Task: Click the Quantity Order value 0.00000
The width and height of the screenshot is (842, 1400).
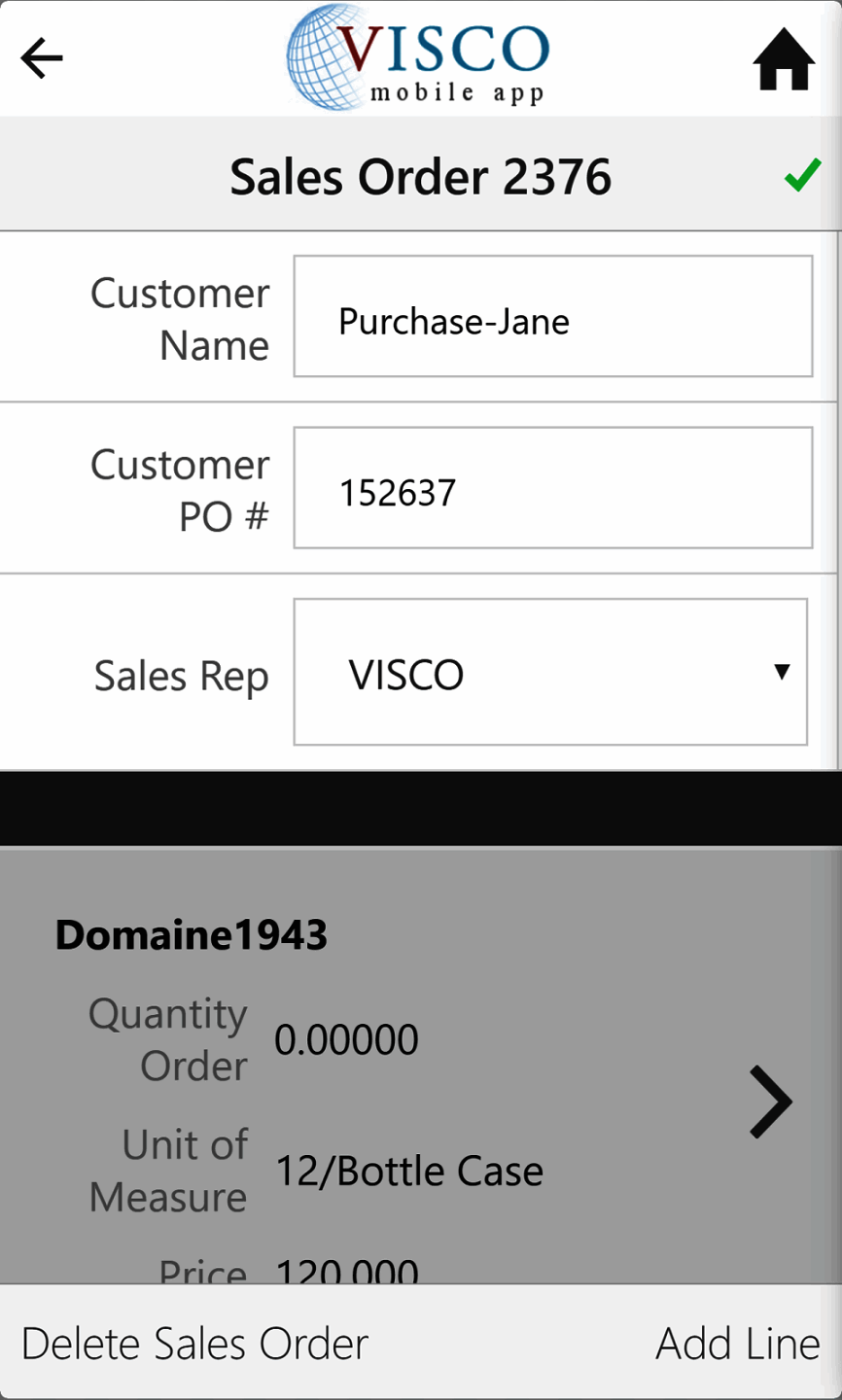Action: coord(346,1040)
